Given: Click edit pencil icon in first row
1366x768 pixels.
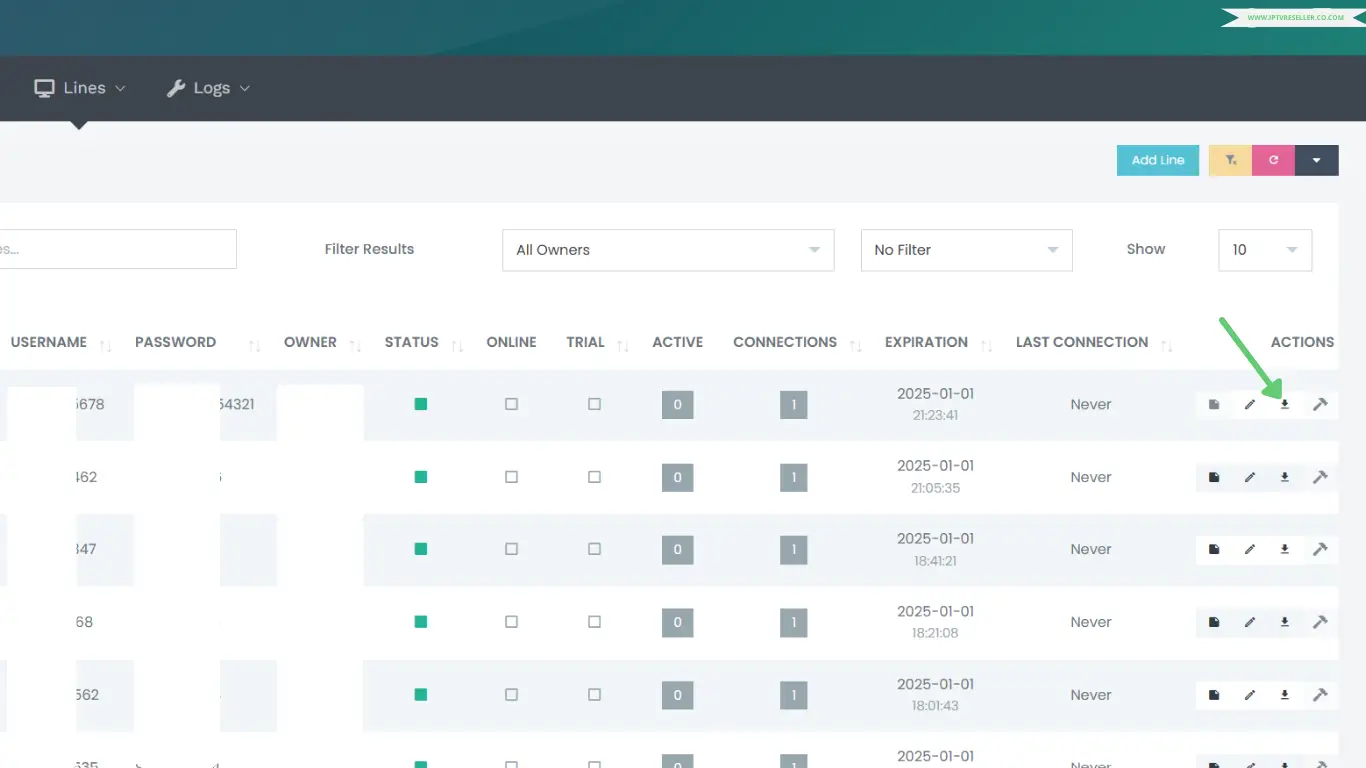Looking at the screenshot, I should (1249, 404).
